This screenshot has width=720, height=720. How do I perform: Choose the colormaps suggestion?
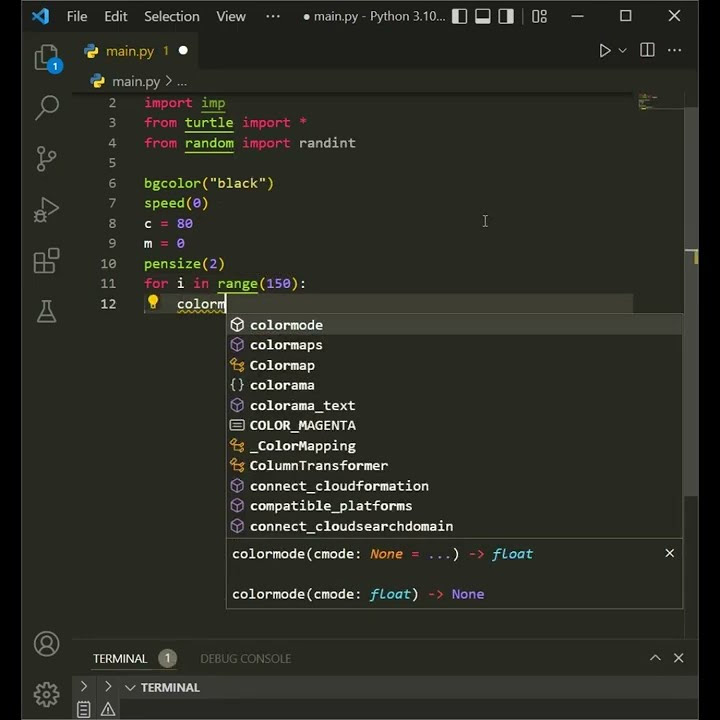tap(455, 345)
